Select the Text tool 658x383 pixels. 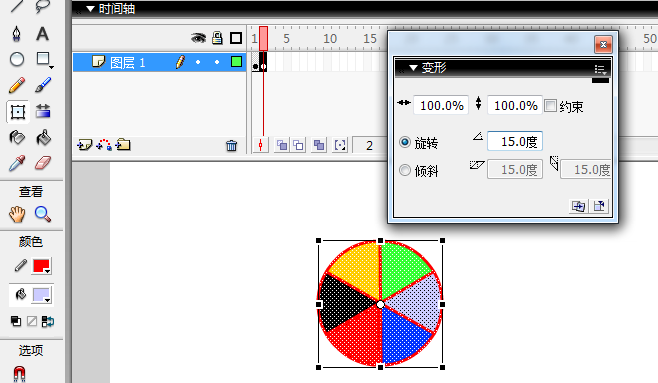42,34
